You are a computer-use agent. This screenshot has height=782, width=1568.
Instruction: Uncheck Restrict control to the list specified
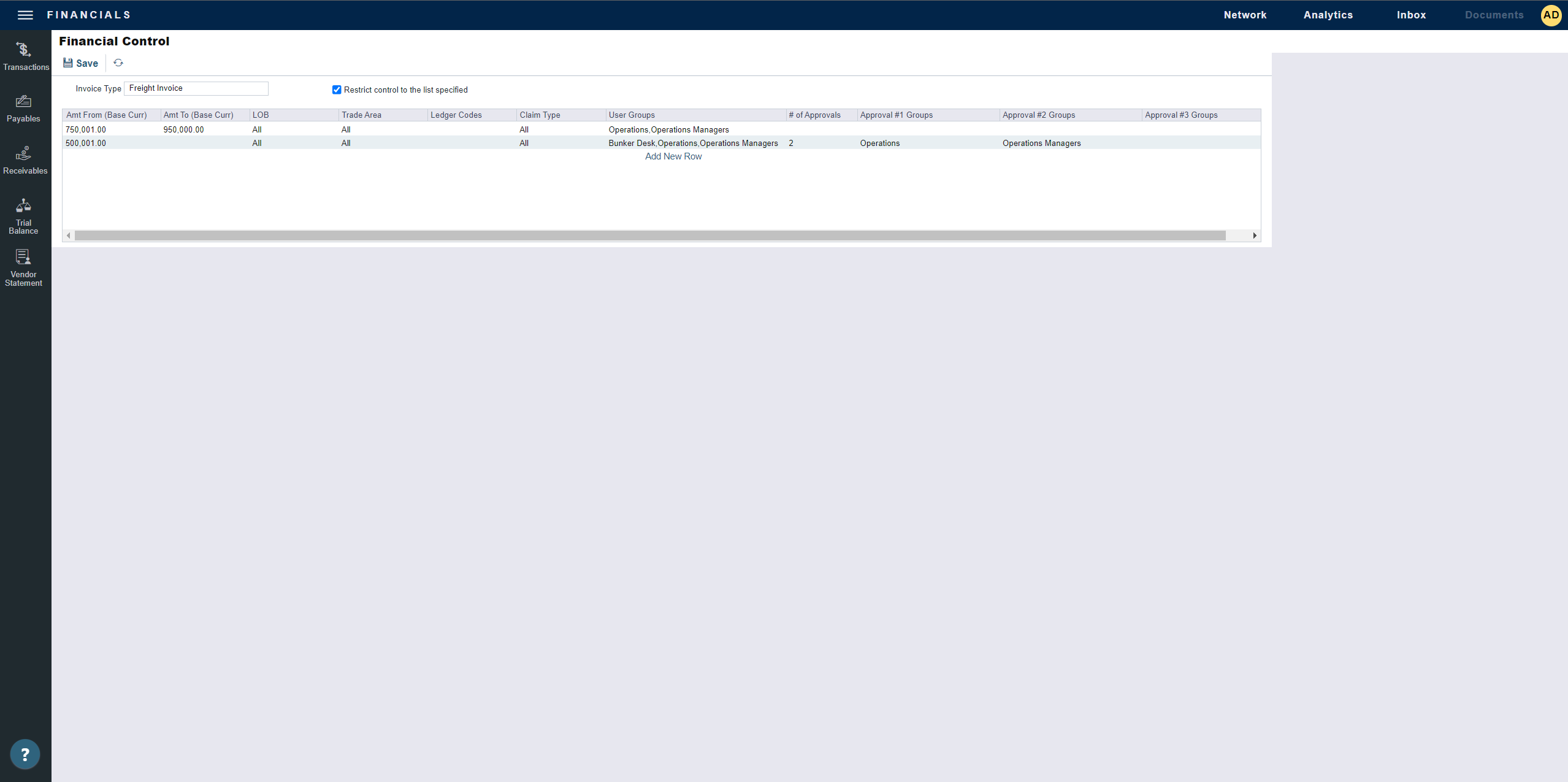tap(336, 90)
